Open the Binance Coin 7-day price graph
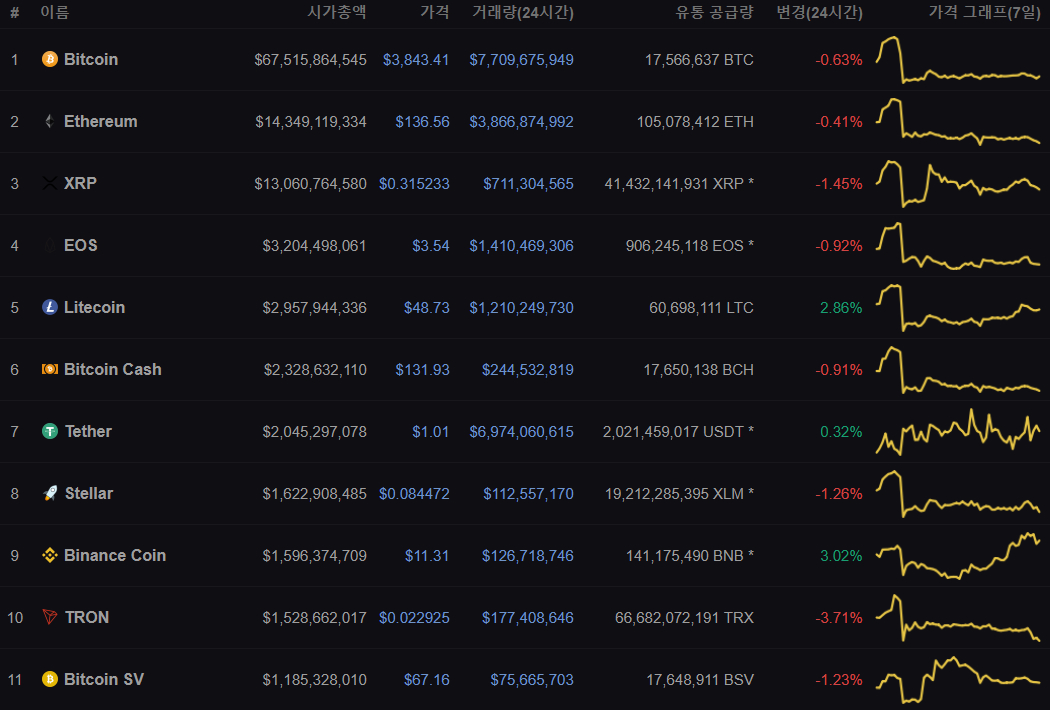Image resolution: width=1050 pixels, height=710 pixels. coord(958,555)
